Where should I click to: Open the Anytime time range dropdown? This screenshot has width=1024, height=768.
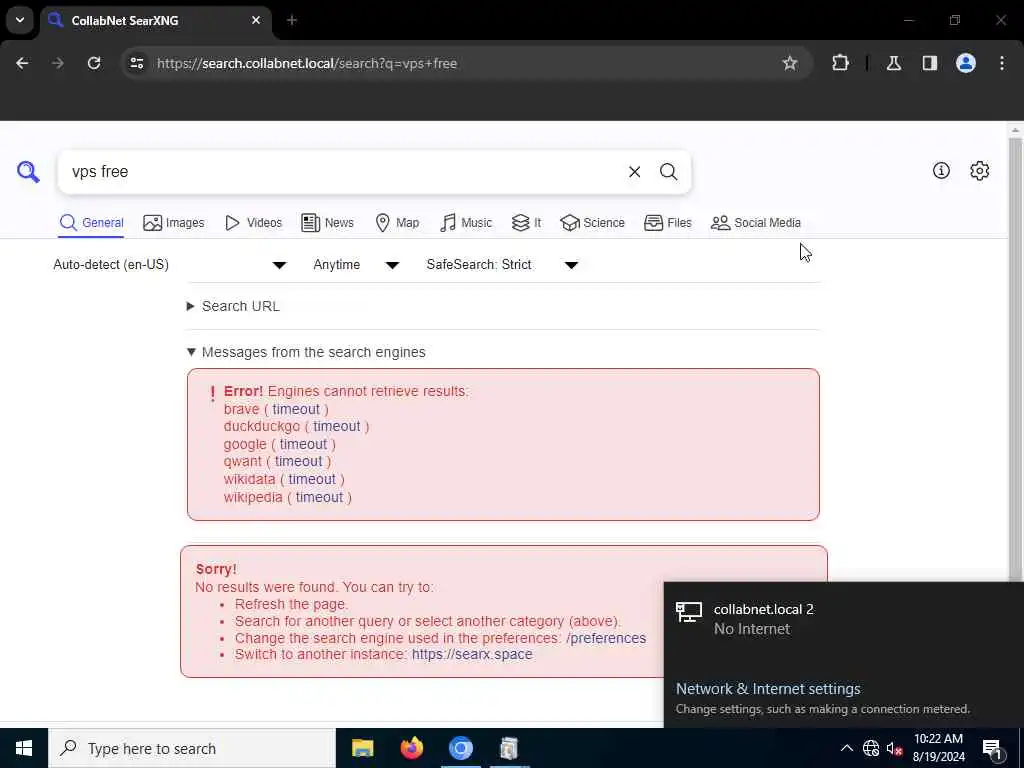(356, 264)
